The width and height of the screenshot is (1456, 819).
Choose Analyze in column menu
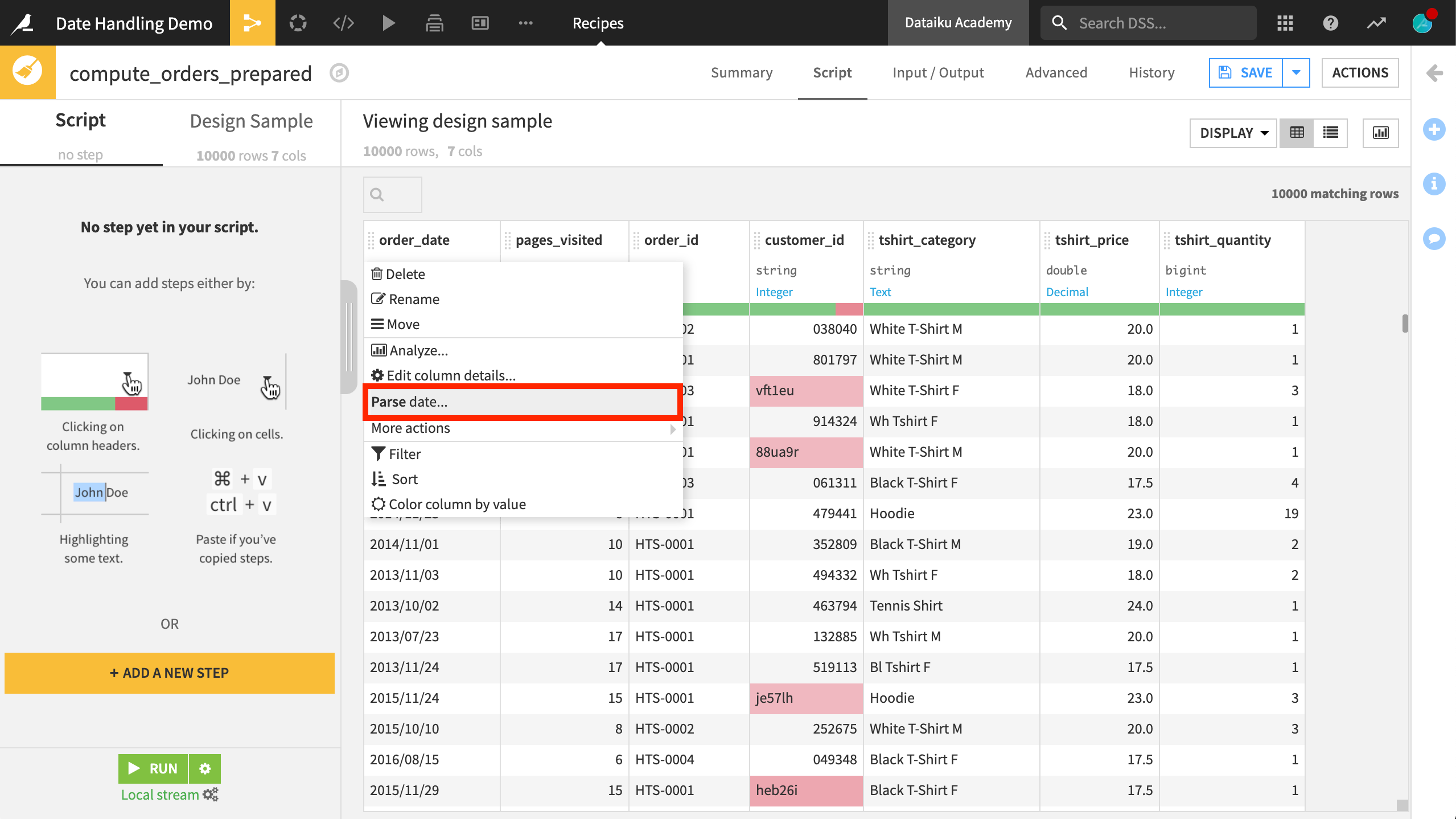(523, 351)
